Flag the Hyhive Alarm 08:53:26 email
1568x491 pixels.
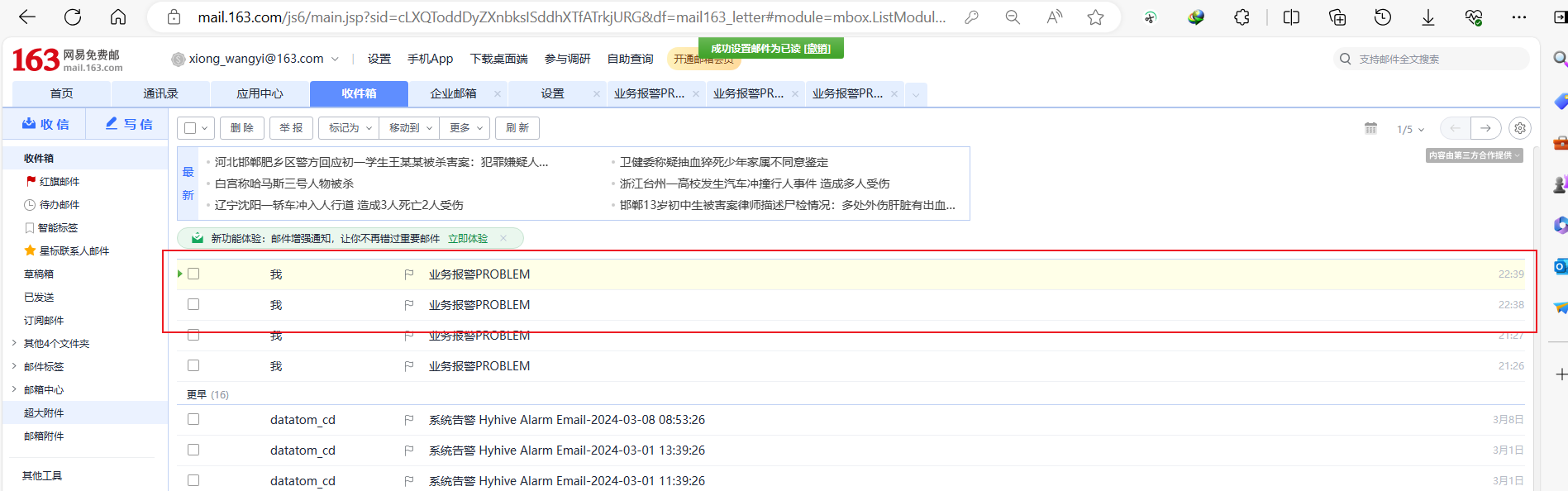(408, 420)
